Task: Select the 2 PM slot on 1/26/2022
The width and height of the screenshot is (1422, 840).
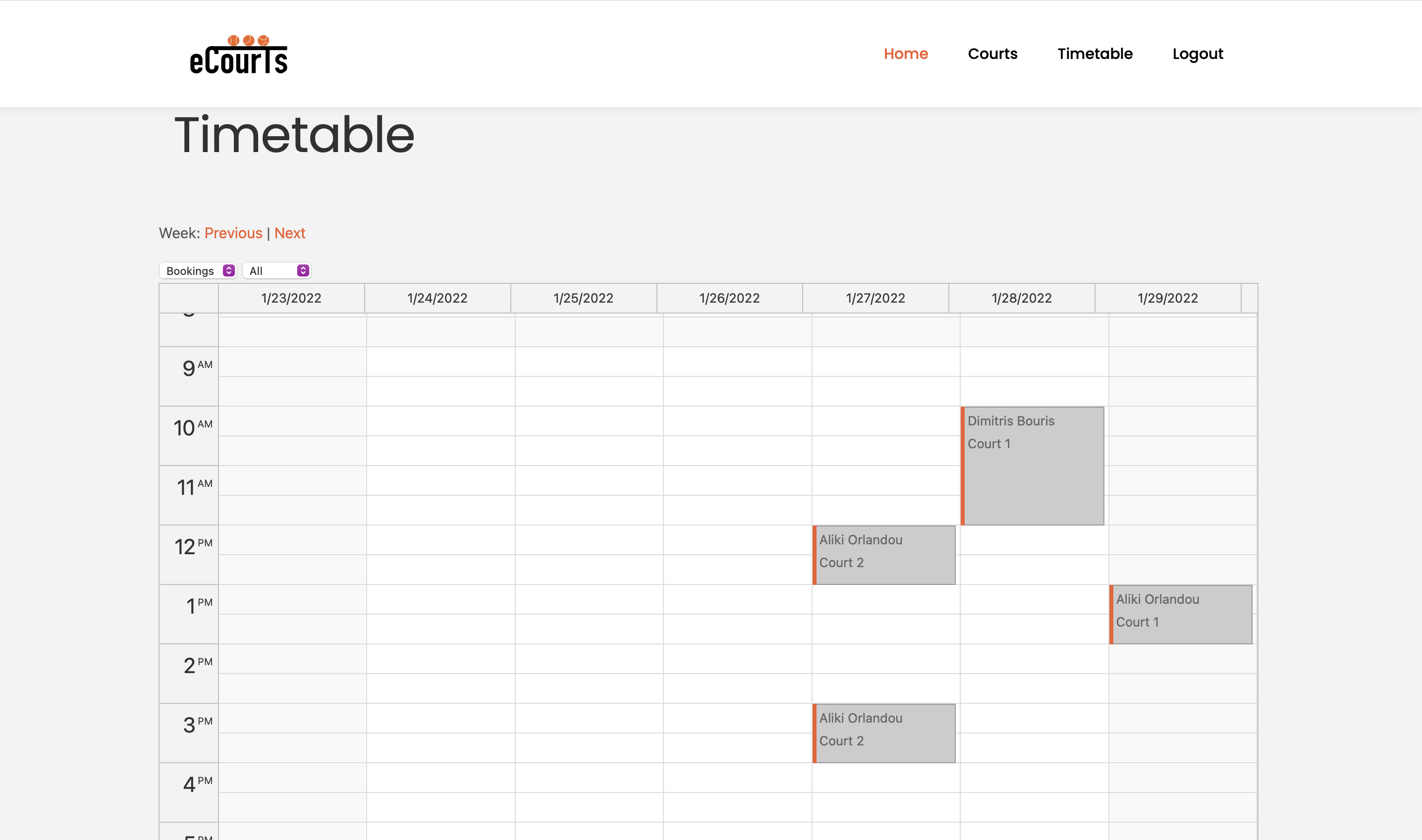Action: [737, 659]
